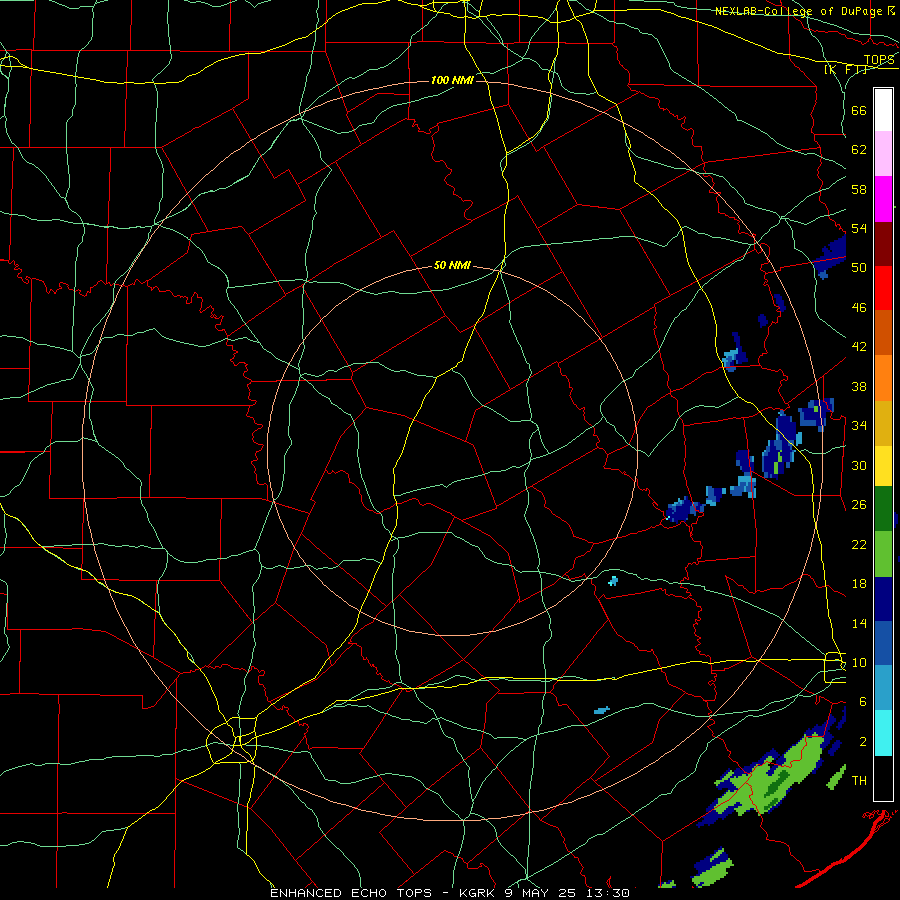The width and height of the screenshot is (900, 900).
Task: Click the "13:30" timestamp
Action: tap(607, 893)
